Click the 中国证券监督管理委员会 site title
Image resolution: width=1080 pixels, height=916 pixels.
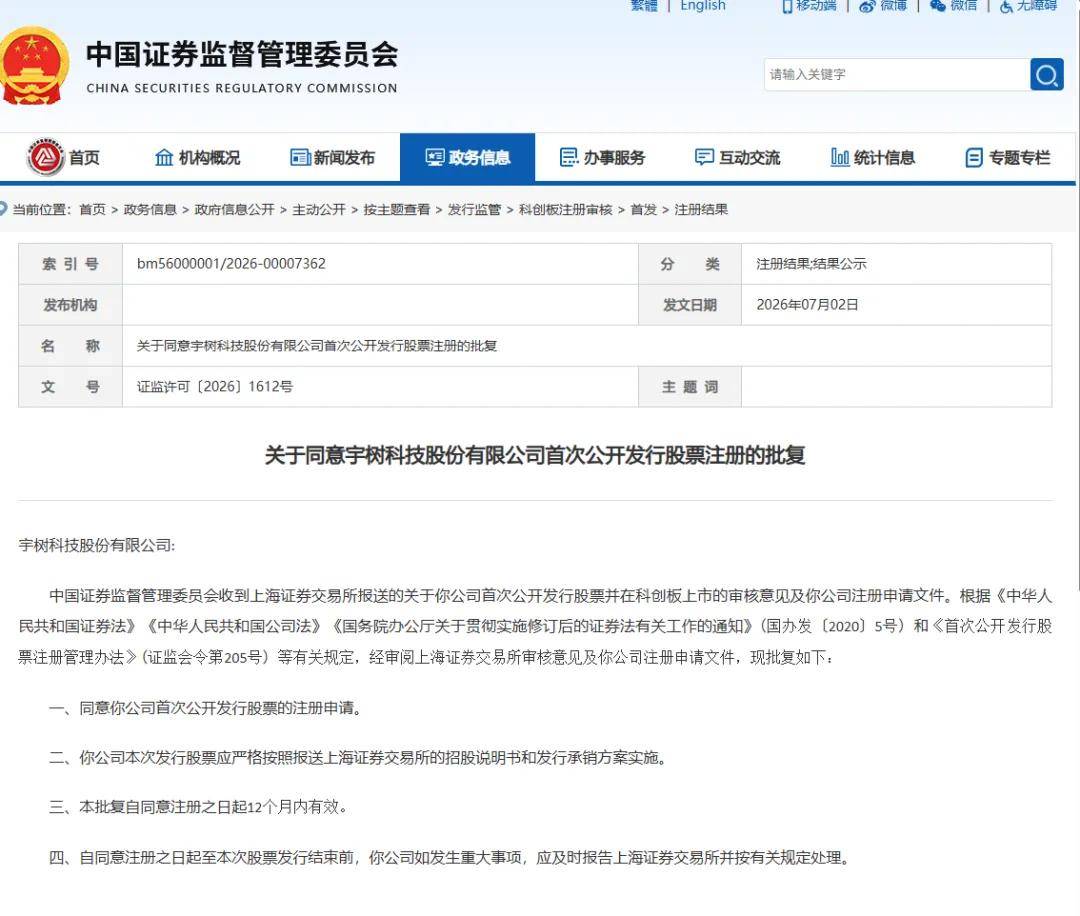point(242,55)
